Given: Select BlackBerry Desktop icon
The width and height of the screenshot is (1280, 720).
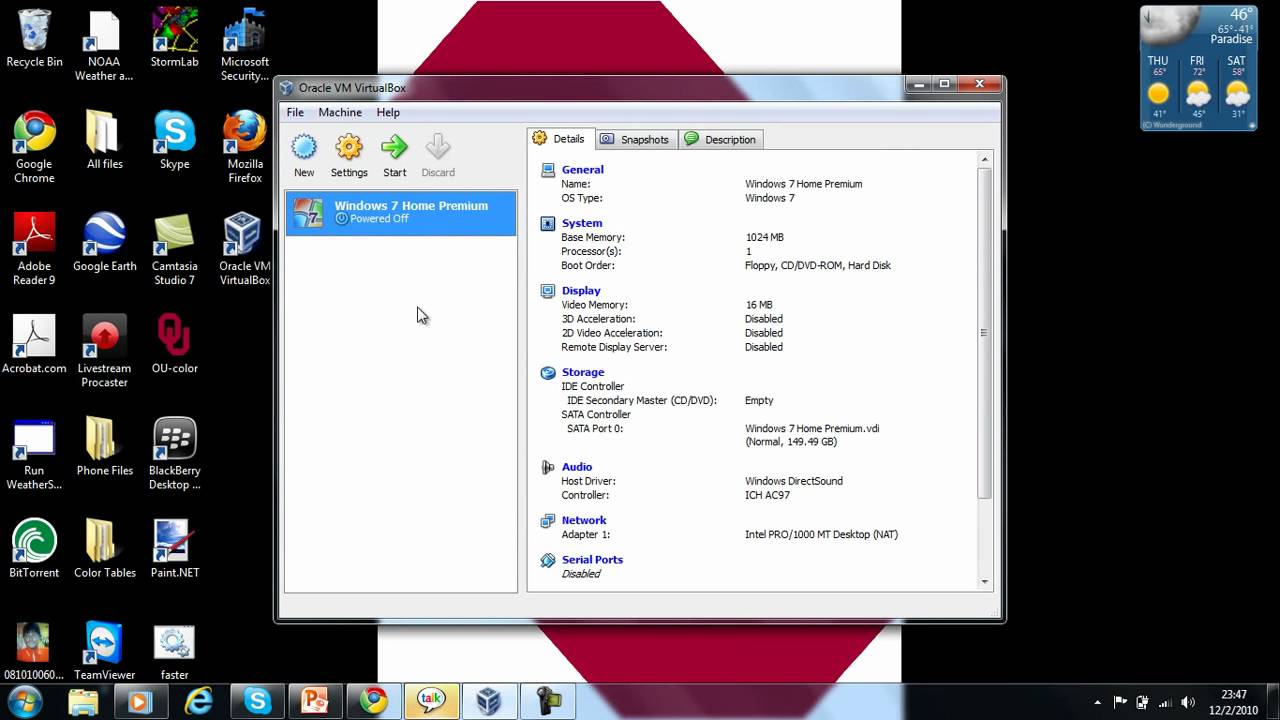Looking at the screenshot, I should [x=175, y=454].
